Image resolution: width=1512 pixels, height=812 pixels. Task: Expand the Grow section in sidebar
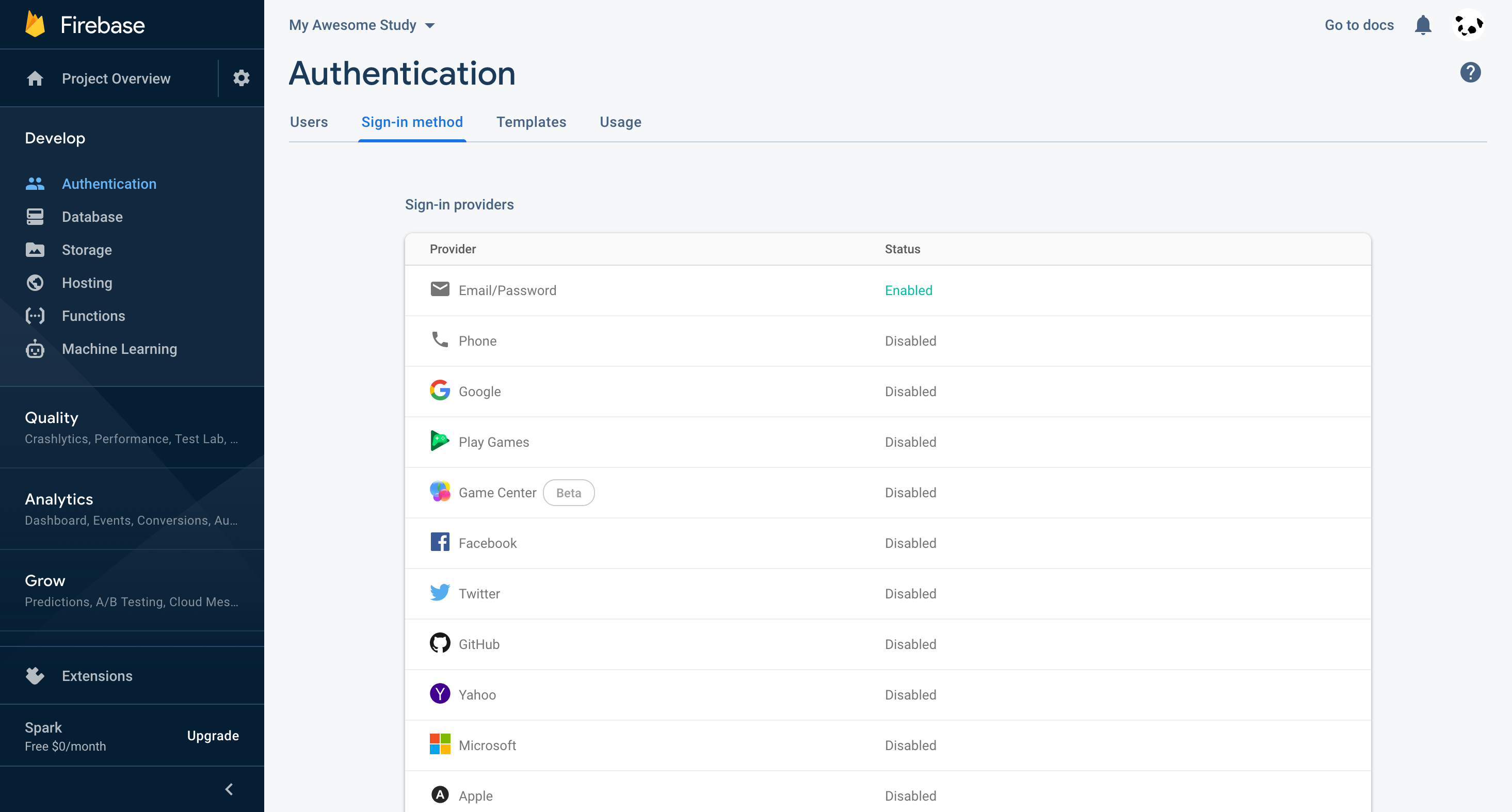pyautogui.click(x=132, y=590)
